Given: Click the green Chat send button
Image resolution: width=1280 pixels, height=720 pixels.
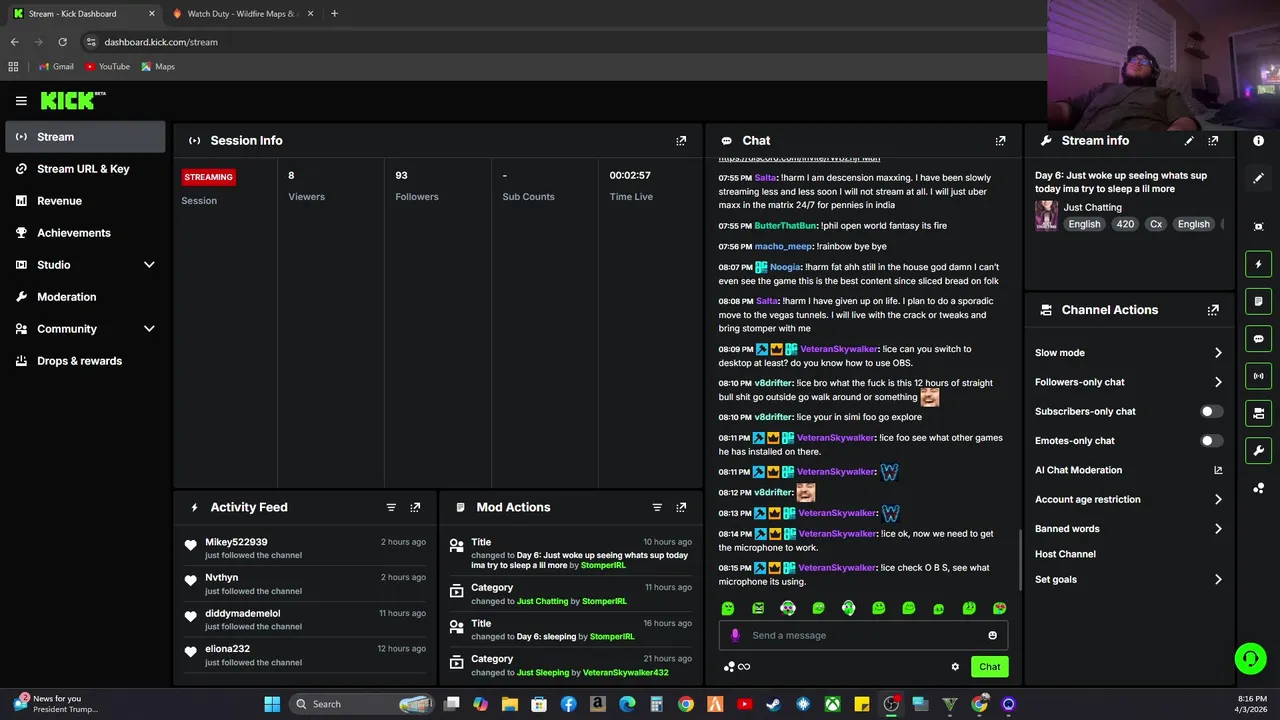Looking at the screenshot, I should coord(989,667).
